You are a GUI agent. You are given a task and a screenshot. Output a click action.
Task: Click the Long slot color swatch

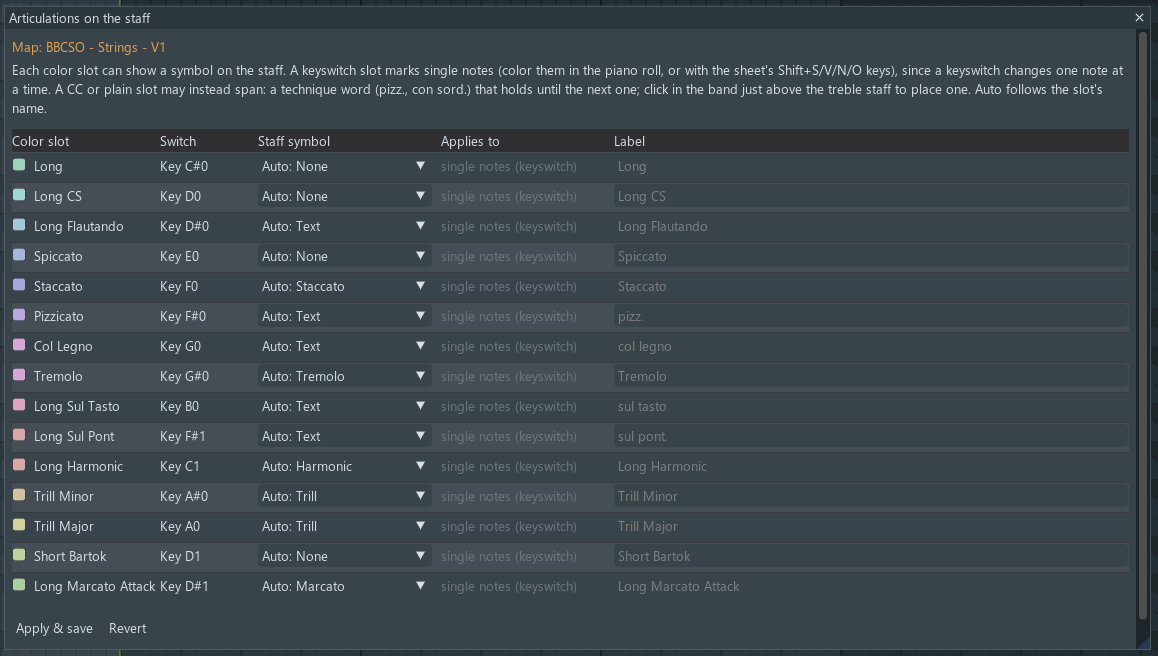(x=19, y=165)
